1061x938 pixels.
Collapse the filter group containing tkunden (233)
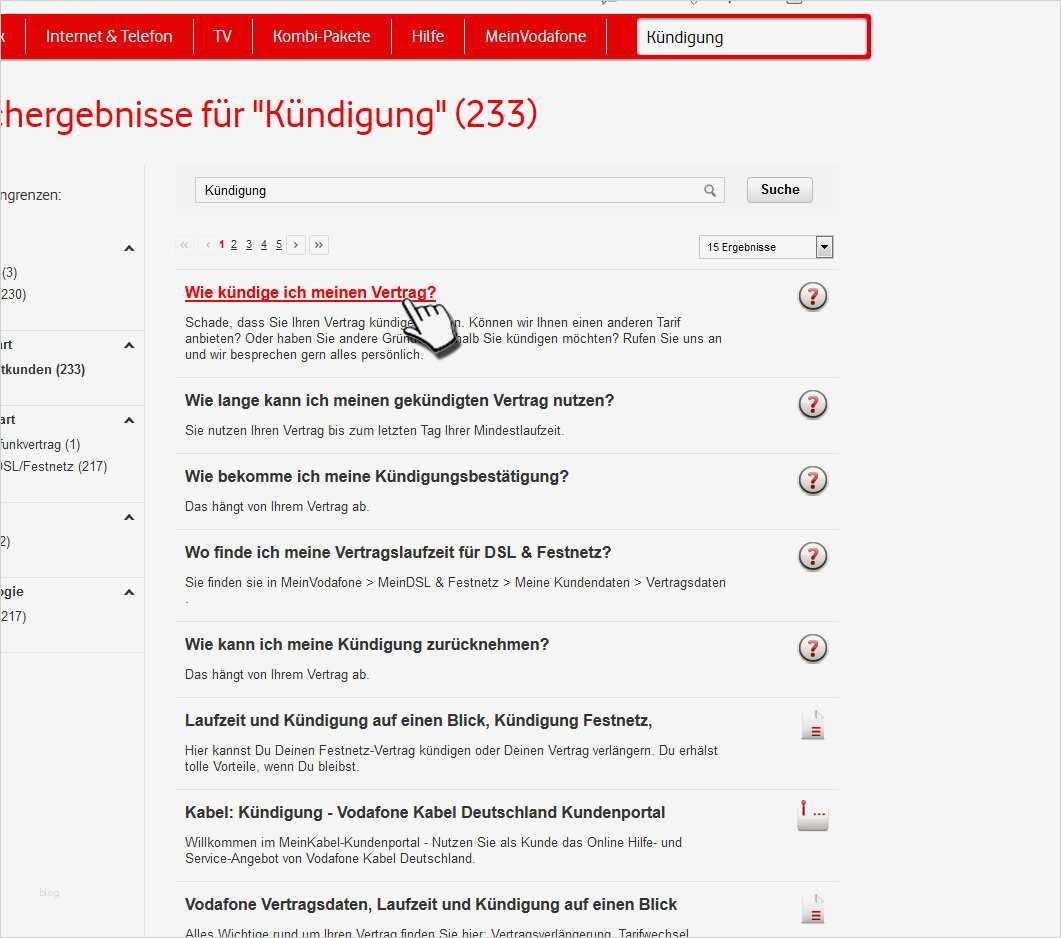[129, 345]
